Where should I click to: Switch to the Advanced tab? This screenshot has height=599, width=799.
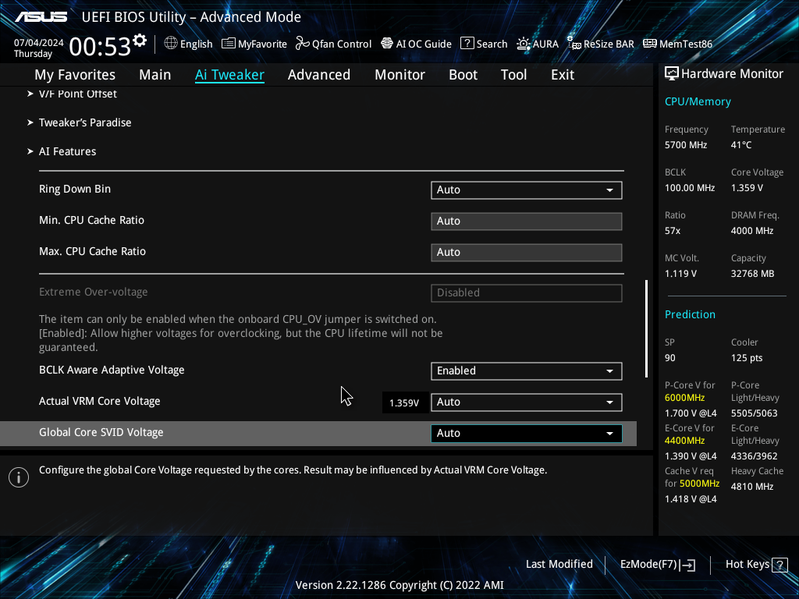(319, 75)
